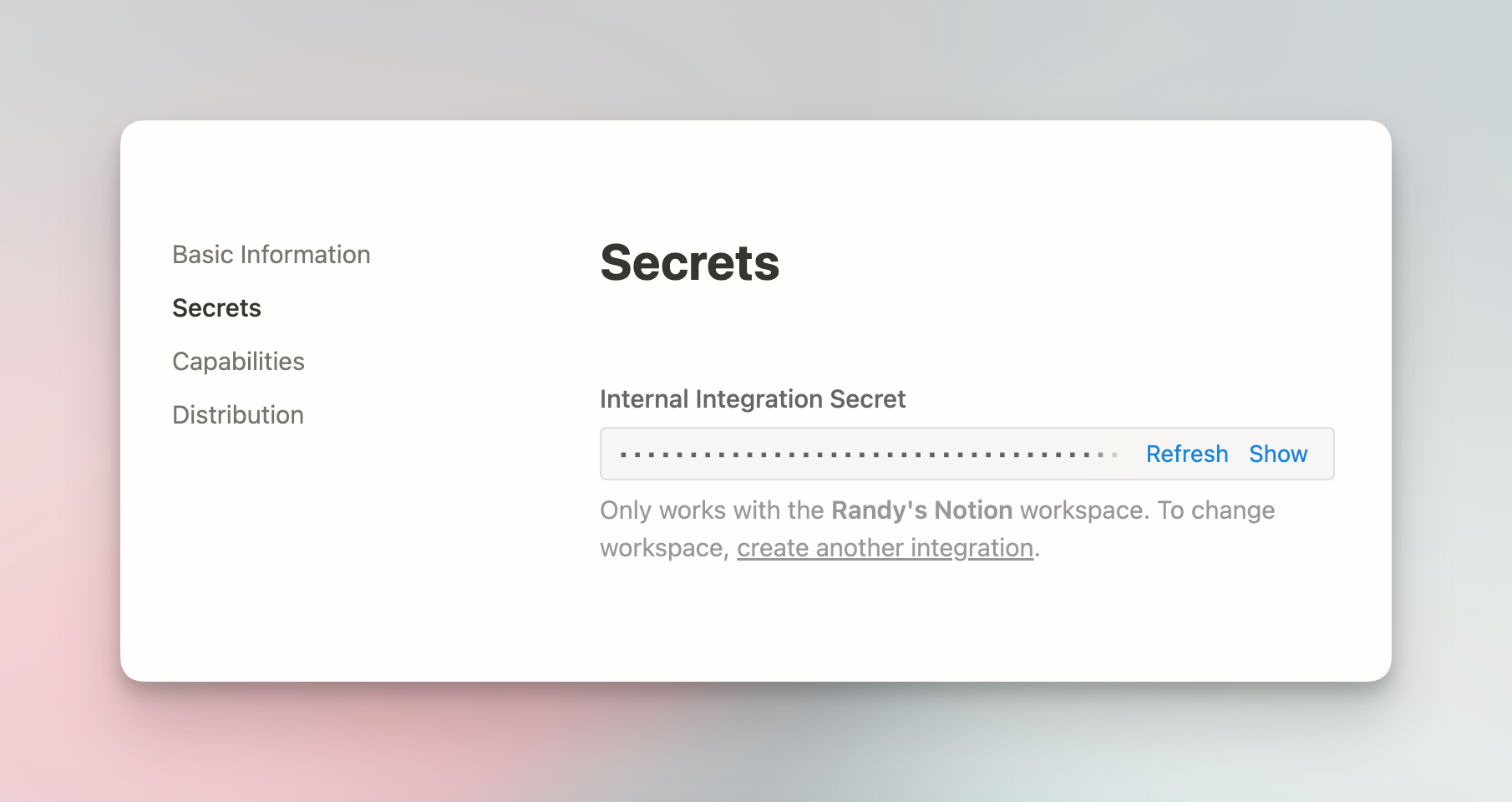Open the Distribution settings page
Screen dimensions: 1512x802
click(238, 415)
